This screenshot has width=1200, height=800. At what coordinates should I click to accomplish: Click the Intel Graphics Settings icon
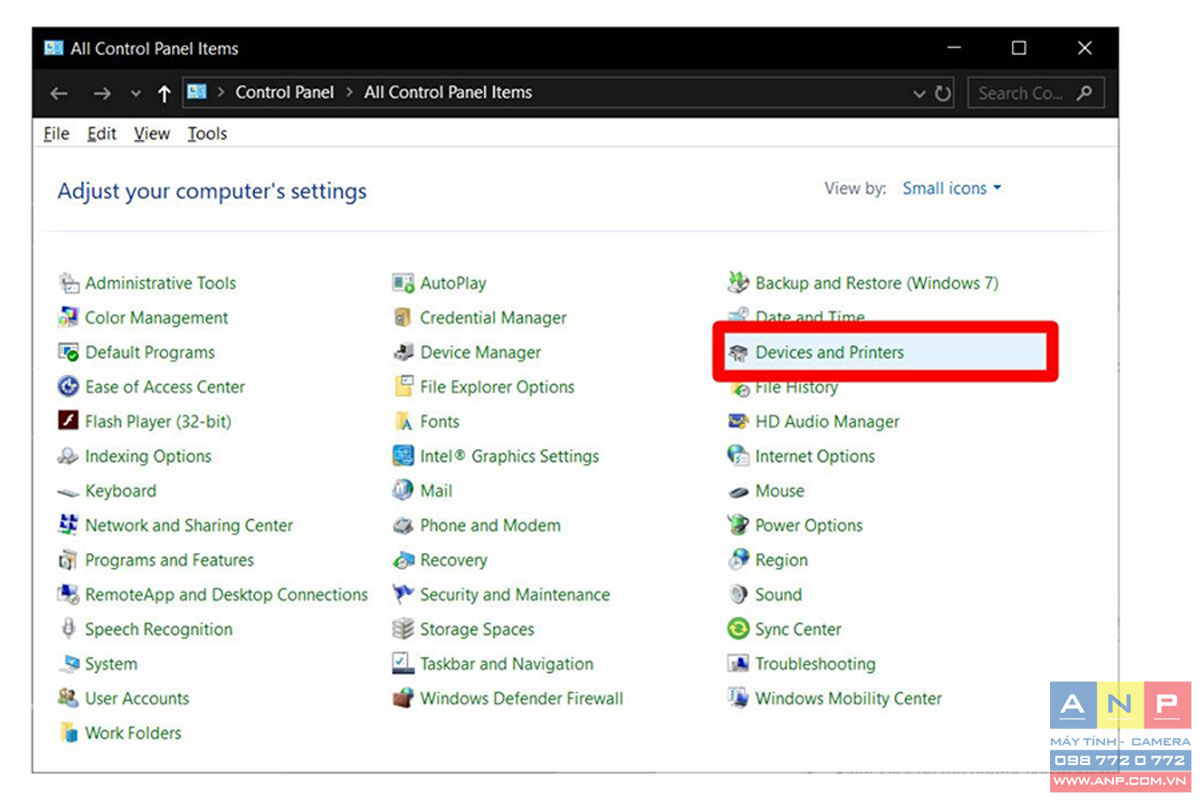(403, 456)
